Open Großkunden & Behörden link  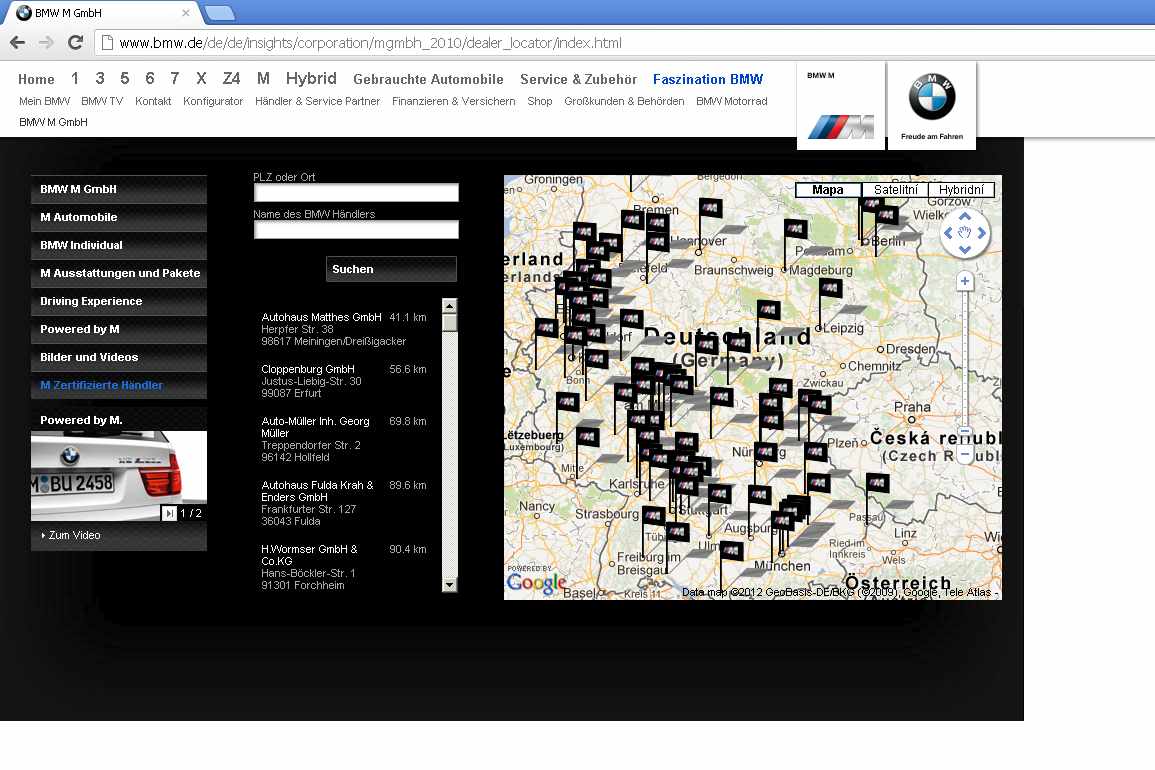(624, 101)
